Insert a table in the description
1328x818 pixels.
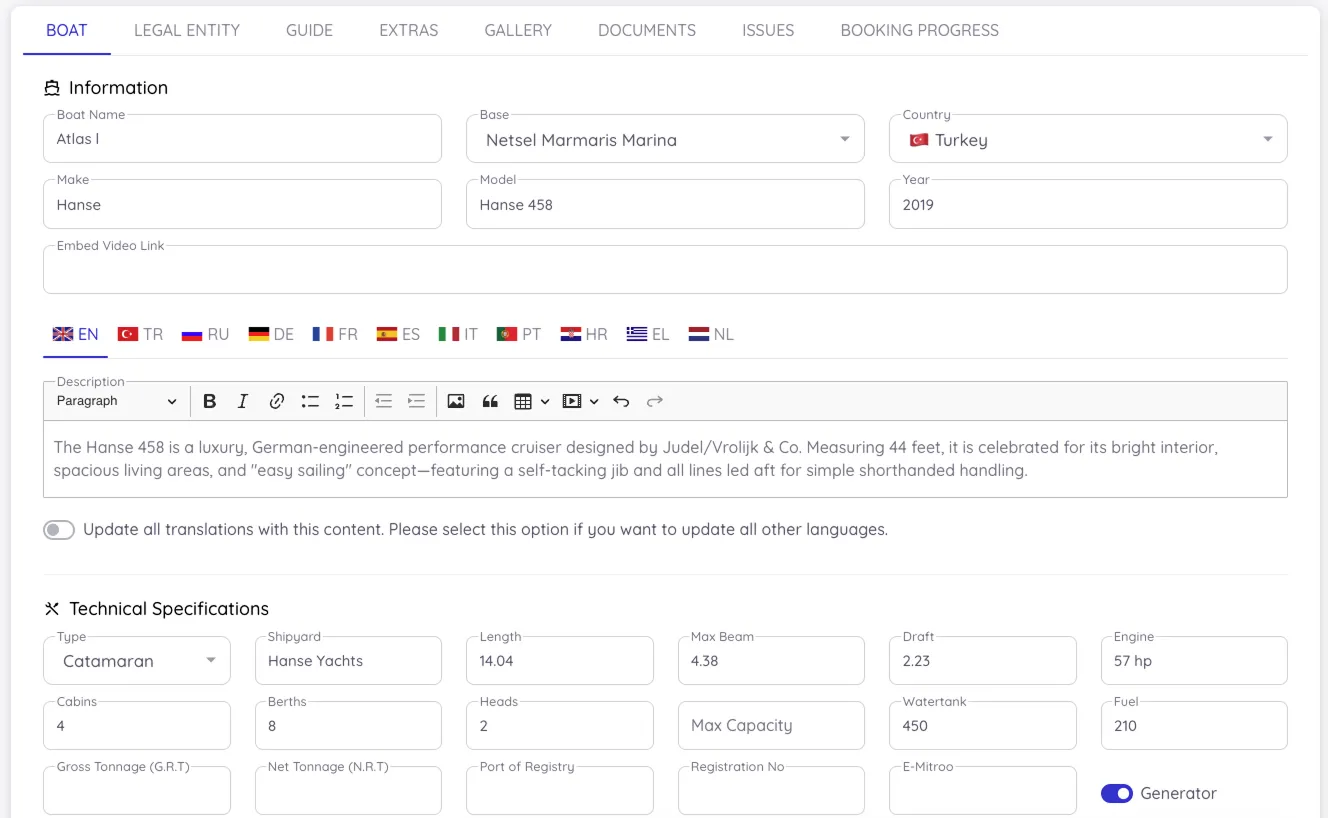(x=523, y=401)
